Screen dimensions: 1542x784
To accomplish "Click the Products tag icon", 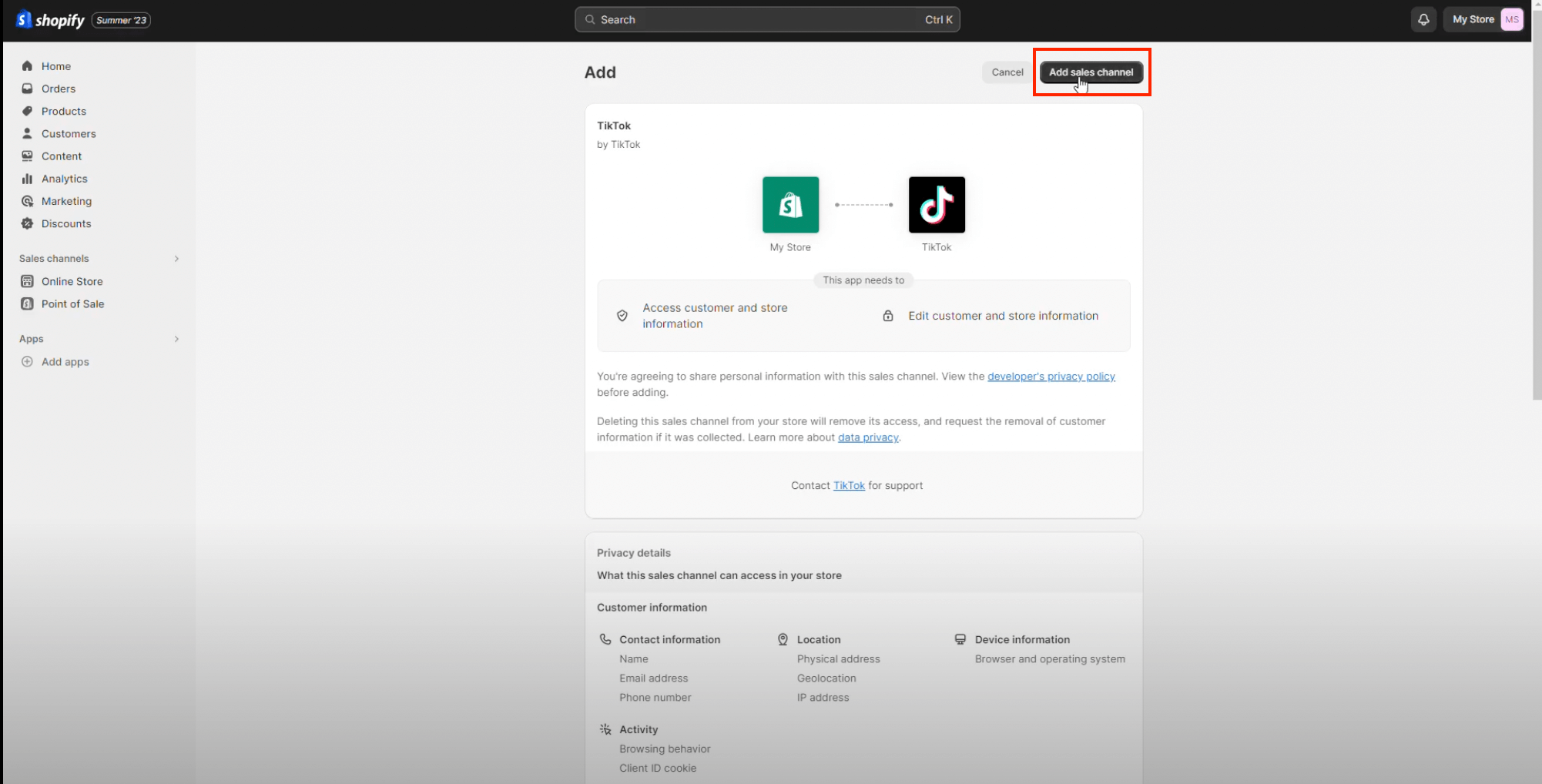I will tap(27, 111).
